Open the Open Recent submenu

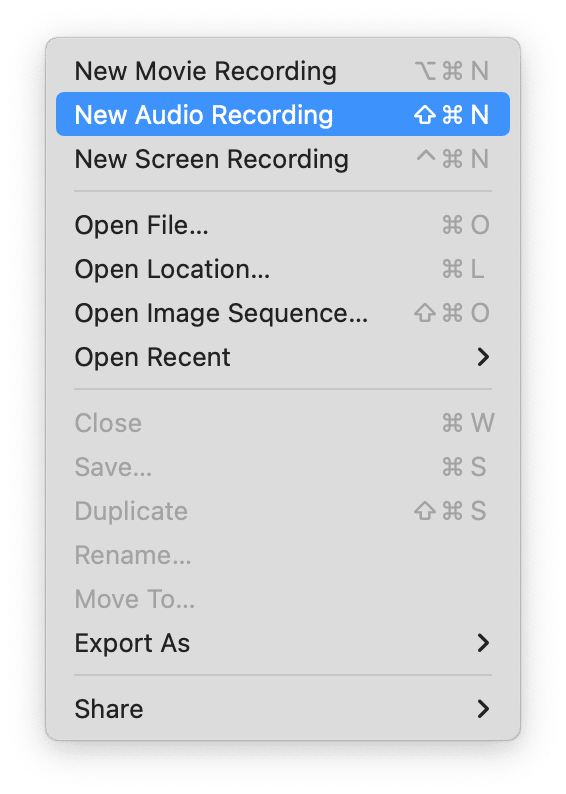click(x=282, y=357)
